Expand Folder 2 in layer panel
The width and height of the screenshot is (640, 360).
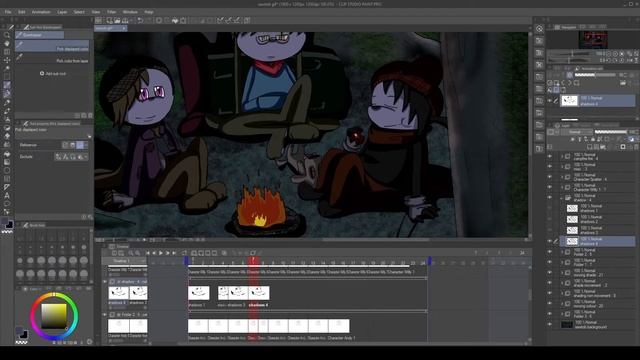point(562,252)
